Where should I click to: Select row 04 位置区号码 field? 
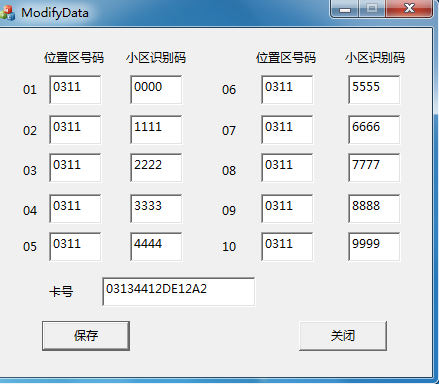75,209
